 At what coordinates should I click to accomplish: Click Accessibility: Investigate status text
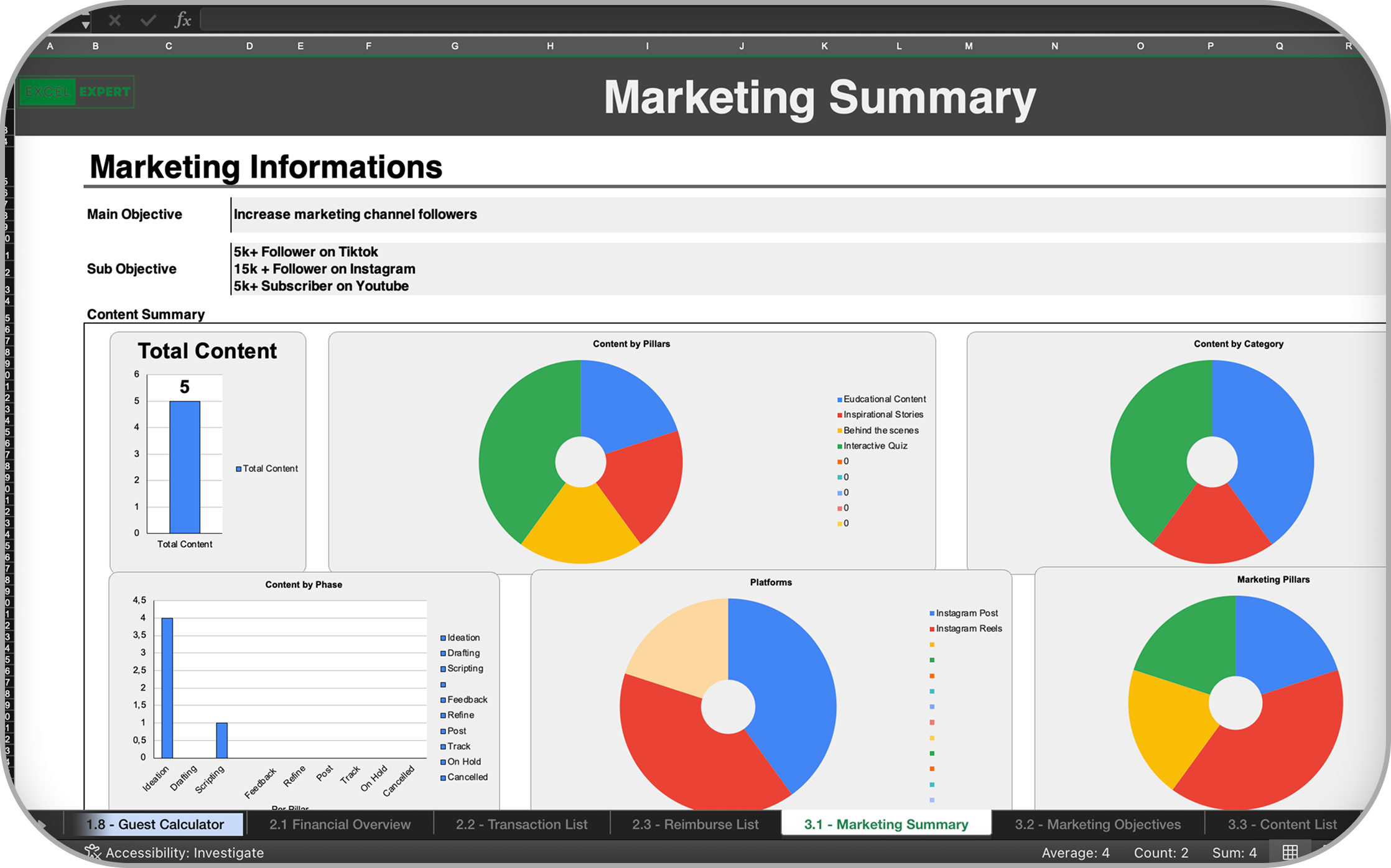point(184,852)
